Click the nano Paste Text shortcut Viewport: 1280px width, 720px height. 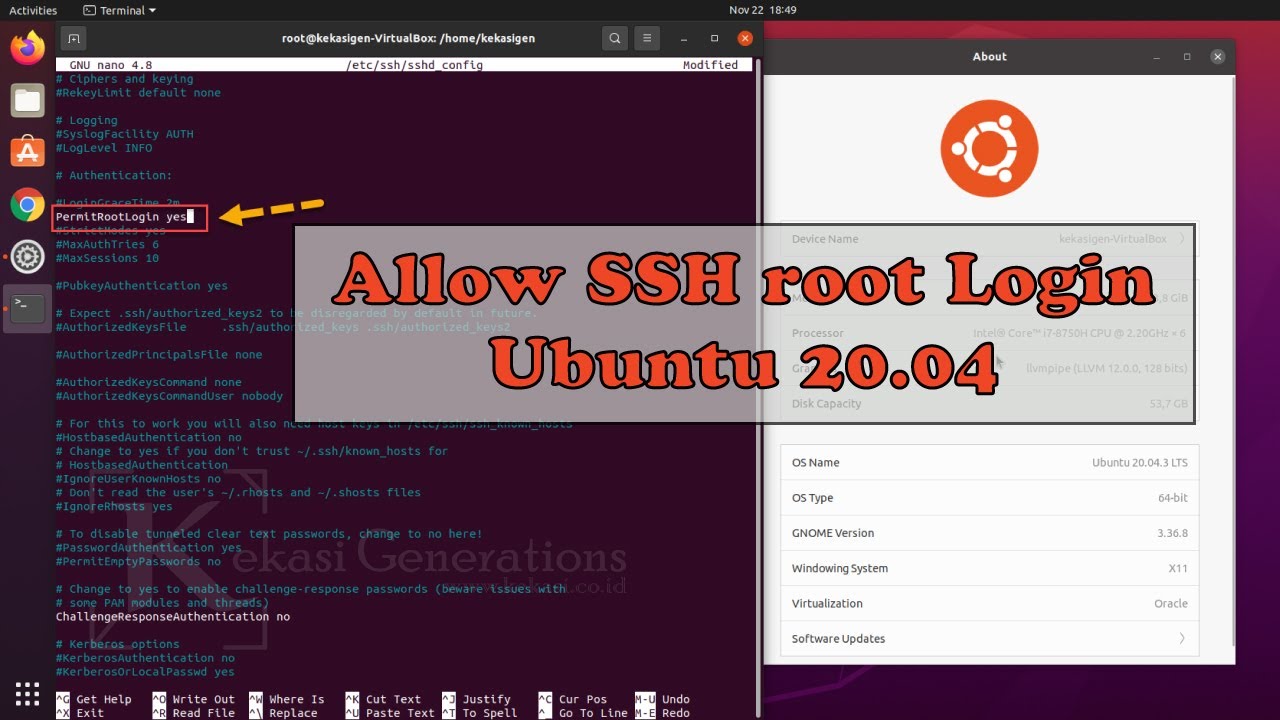pyautogui.click(x=390, y=713)
